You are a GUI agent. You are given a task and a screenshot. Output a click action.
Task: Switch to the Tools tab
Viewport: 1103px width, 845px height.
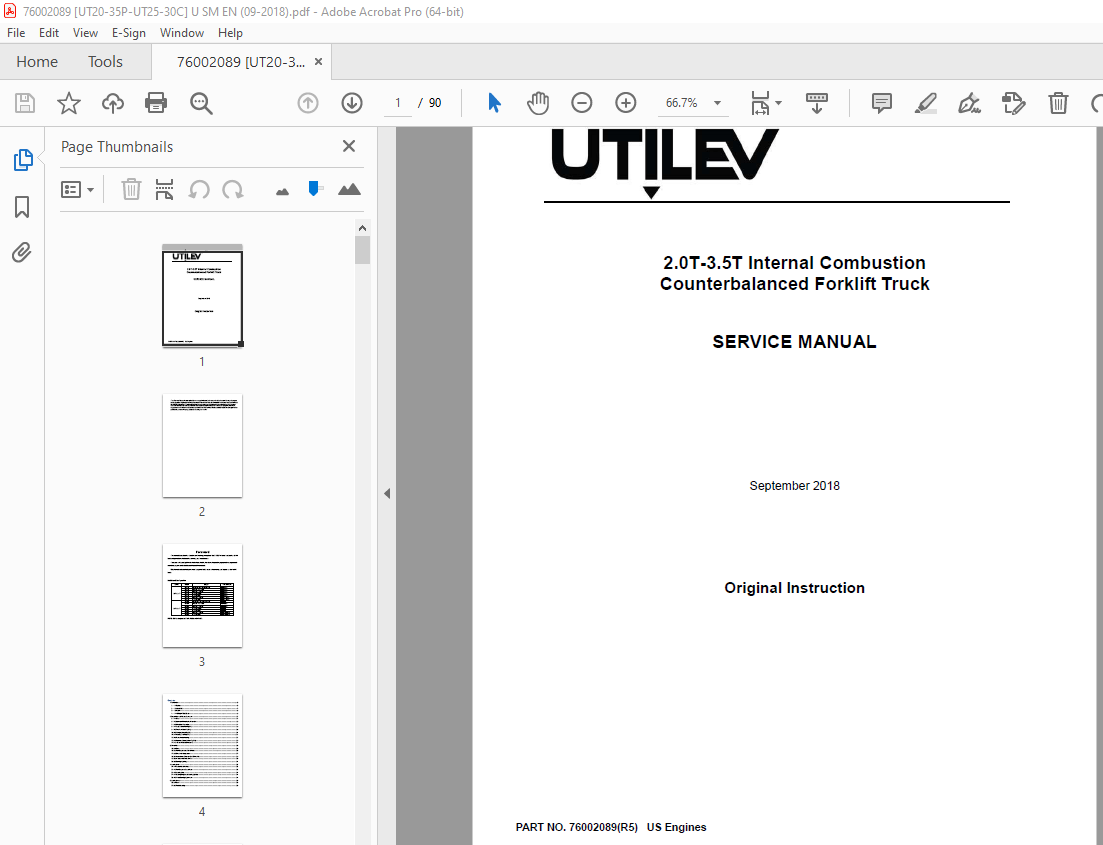click(x=106, y=62)
